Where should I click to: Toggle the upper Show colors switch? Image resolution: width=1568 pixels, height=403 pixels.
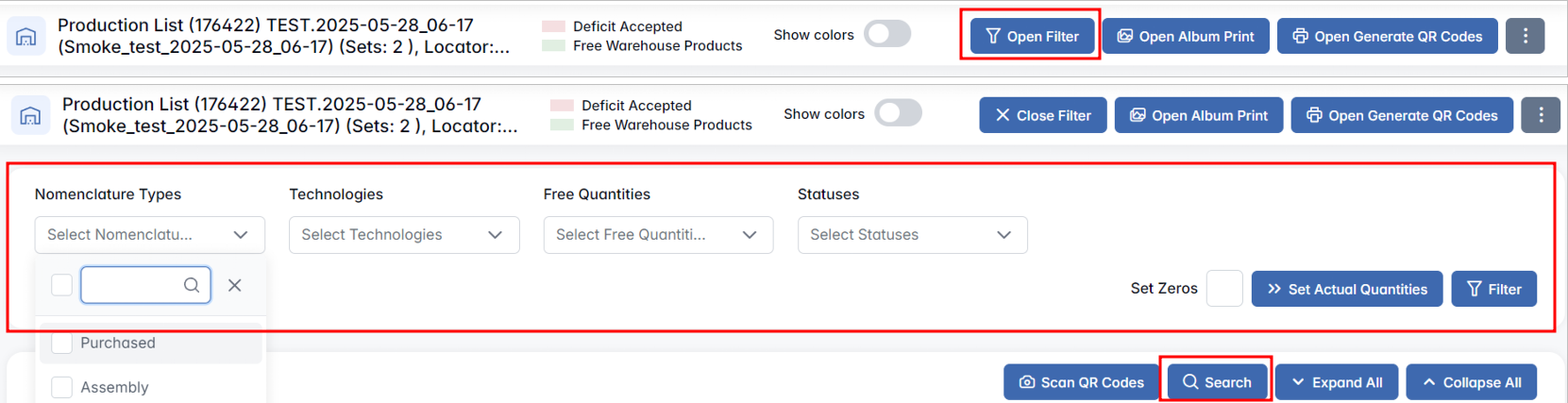point(887,34)
